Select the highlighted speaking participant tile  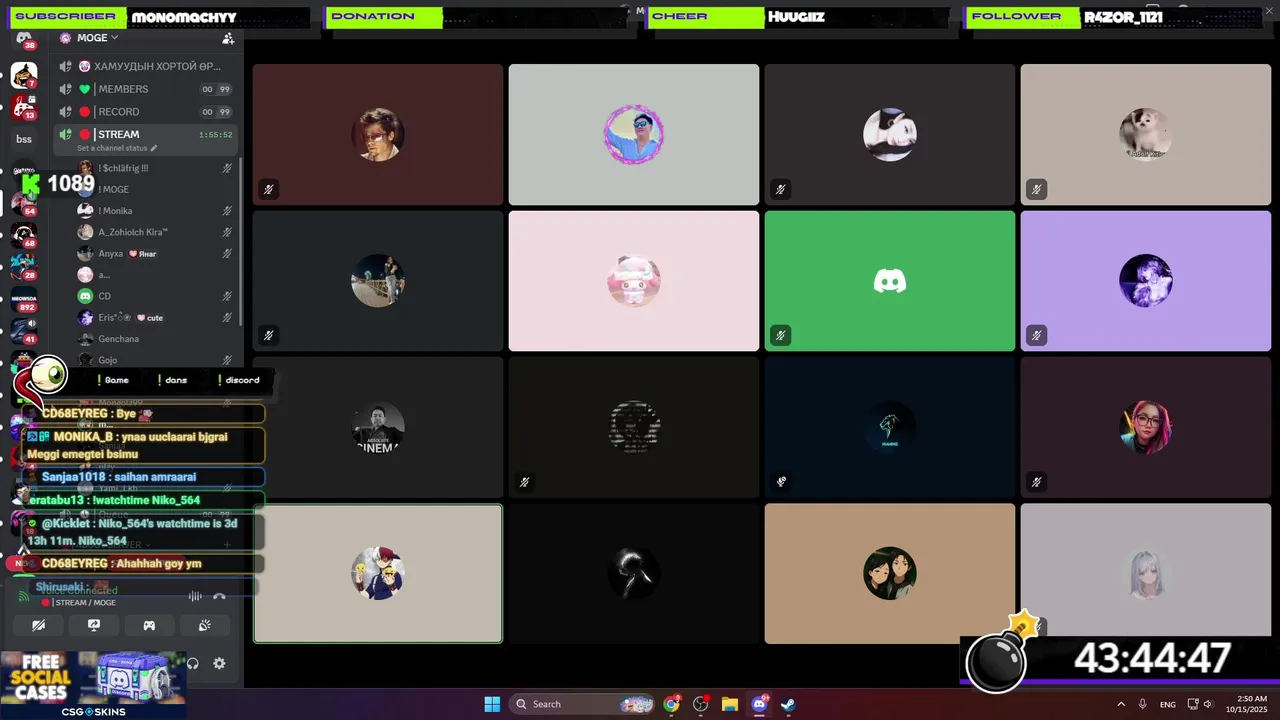[378, 573]
